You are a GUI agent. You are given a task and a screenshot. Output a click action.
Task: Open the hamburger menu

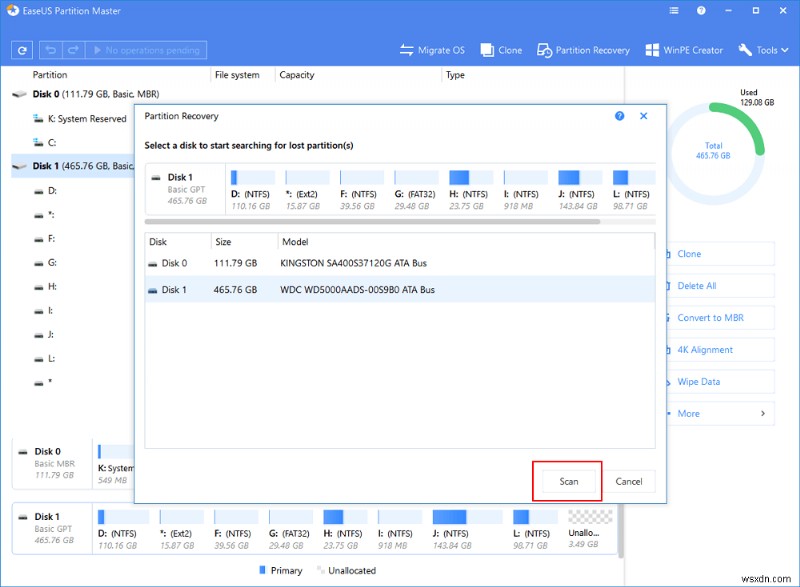click(673, 10)
